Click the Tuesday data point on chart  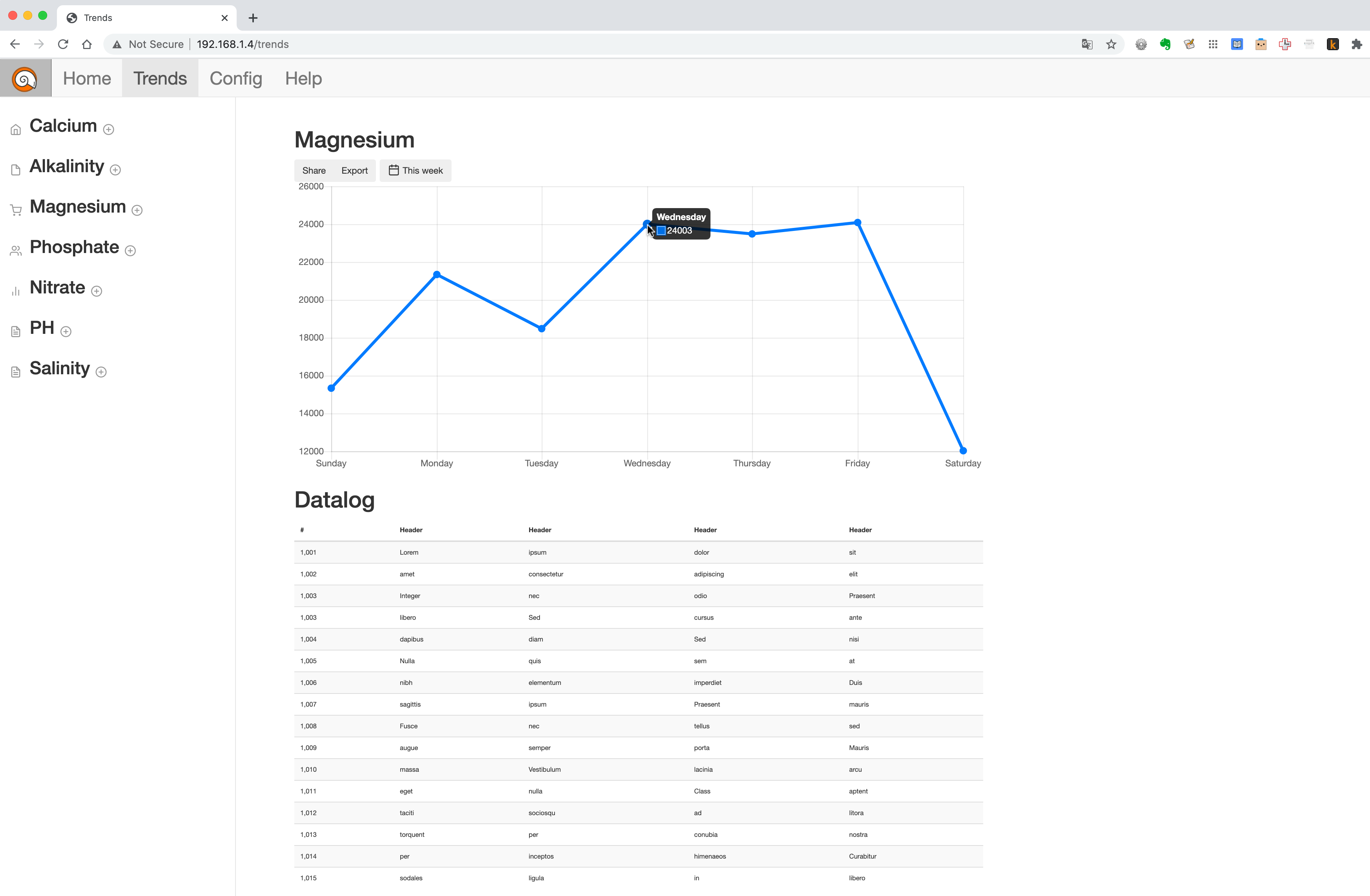542,329
